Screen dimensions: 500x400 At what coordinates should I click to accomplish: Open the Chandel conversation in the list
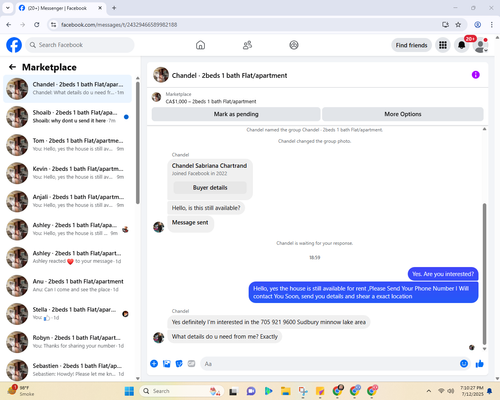point(67,89)
